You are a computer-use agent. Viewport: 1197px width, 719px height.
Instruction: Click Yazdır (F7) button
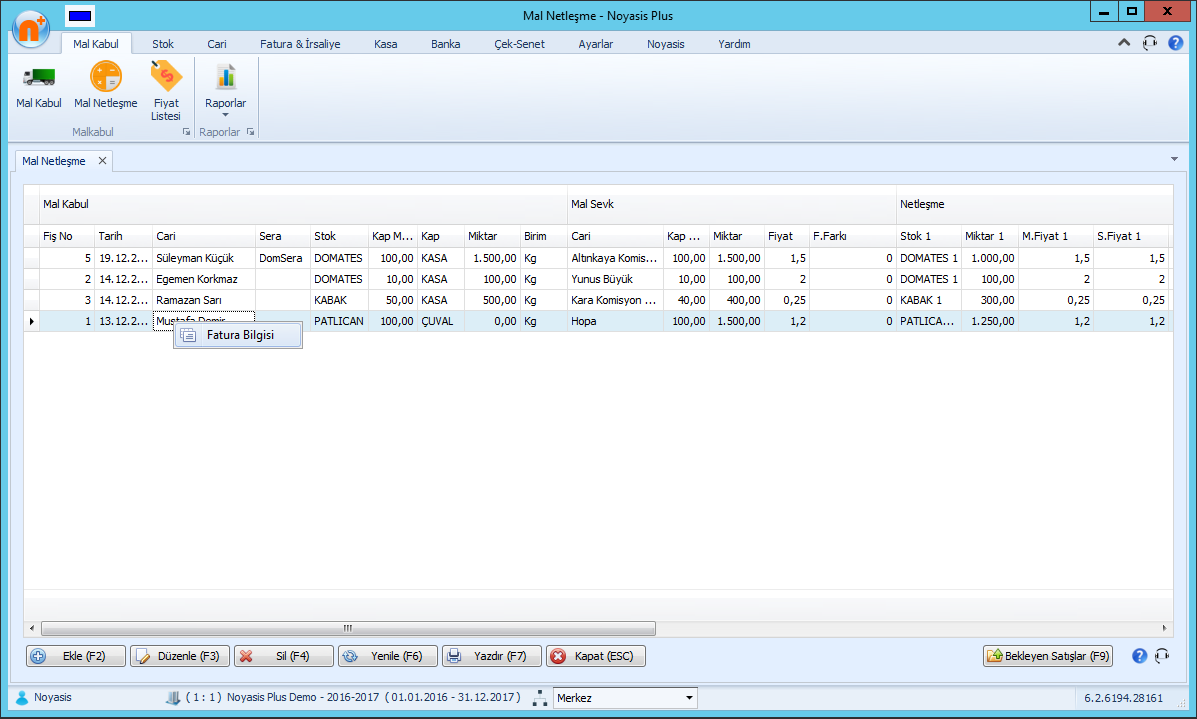click(x=492, y=656)
